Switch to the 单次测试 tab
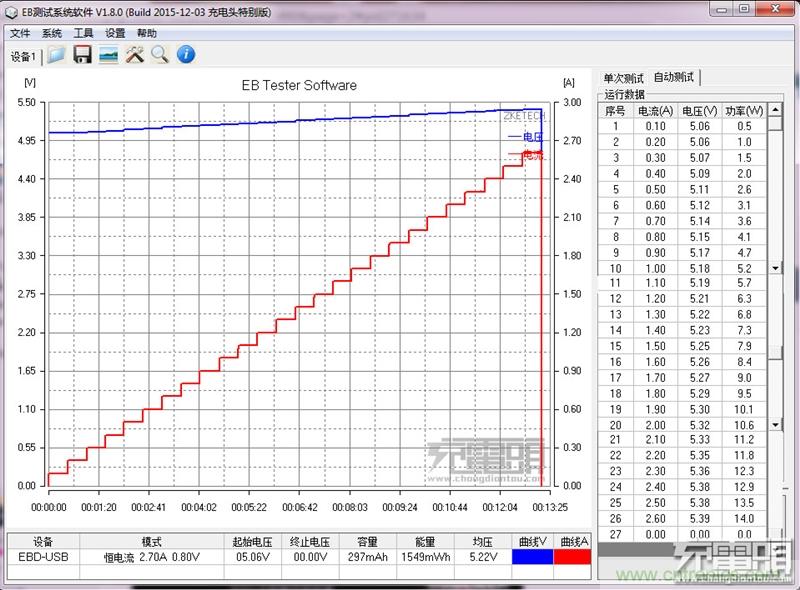 627,76
